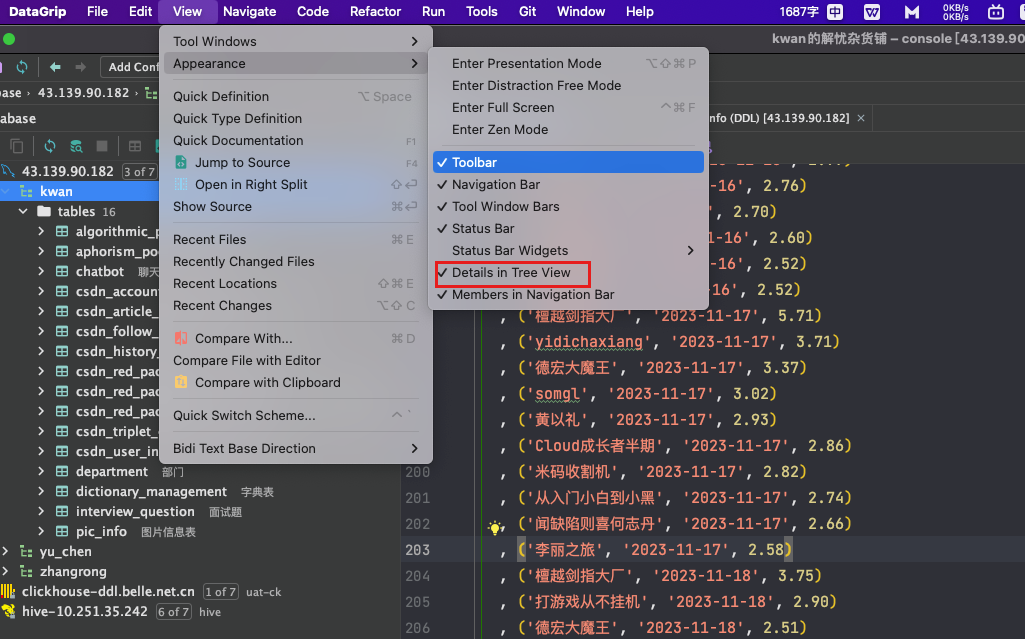Uncheck the Toolbar option

pos(568,162)
